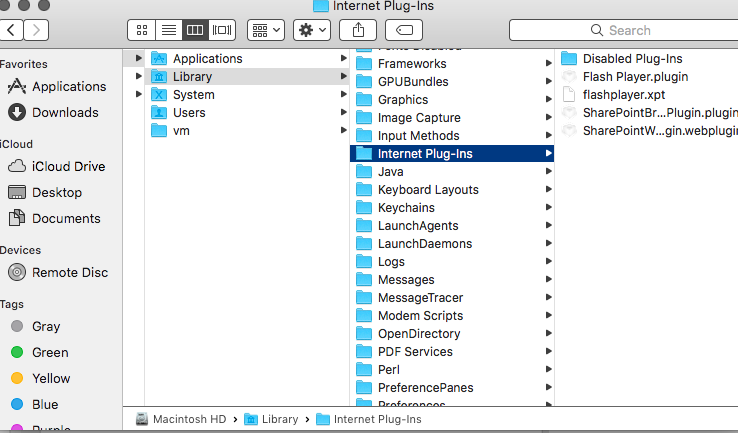Open the Keychains folder
This screenshot has height=433, width=738.
pos(452,208)
